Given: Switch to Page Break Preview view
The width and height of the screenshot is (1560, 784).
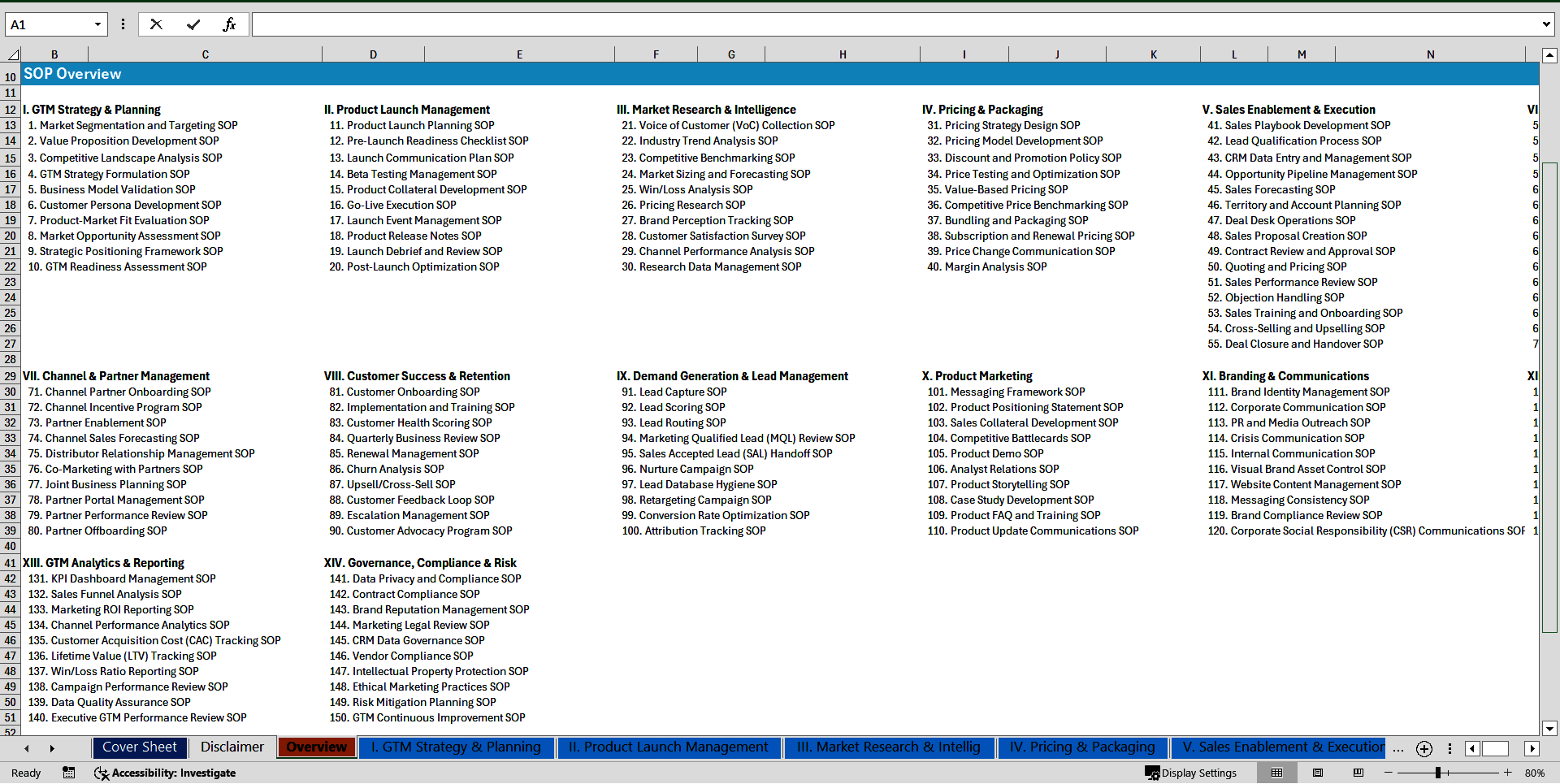Looking at the screenshot, I should tap(1358, 773).
